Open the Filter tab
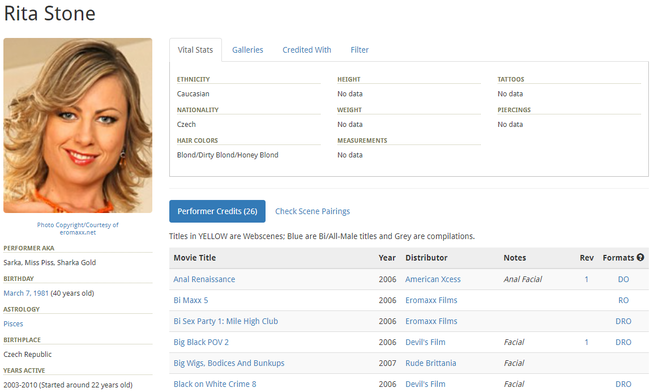The image size is (650, 392). pos(359,50)
